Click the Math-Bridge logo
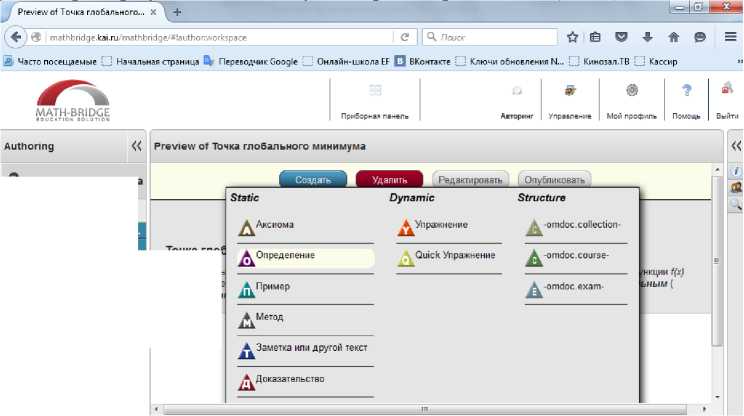Screen dimensions: 744x416 pyautogui.click(x=73, y=101)
